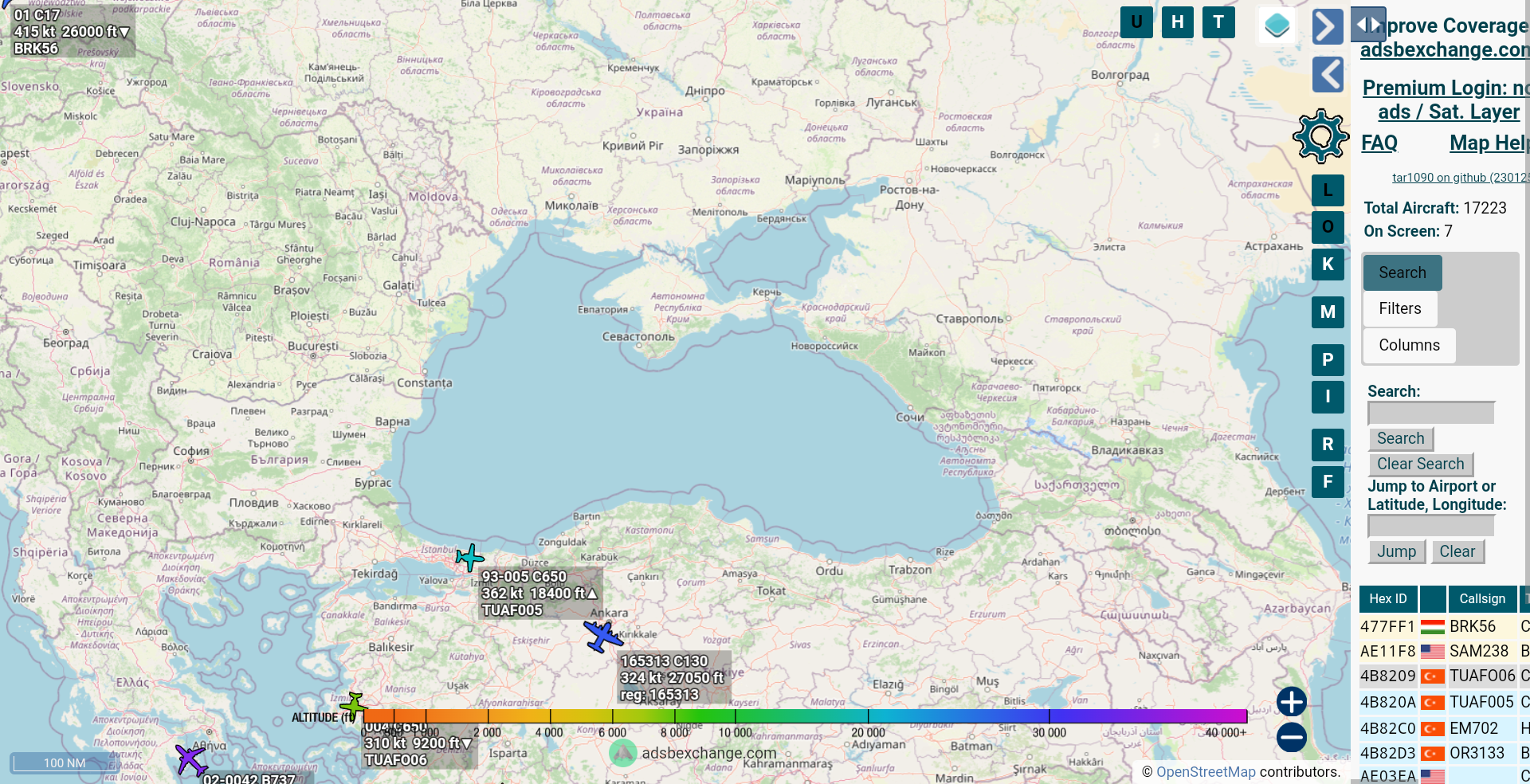Zoom in with plus button
Screen dimensions: 1530x784
1292,702
